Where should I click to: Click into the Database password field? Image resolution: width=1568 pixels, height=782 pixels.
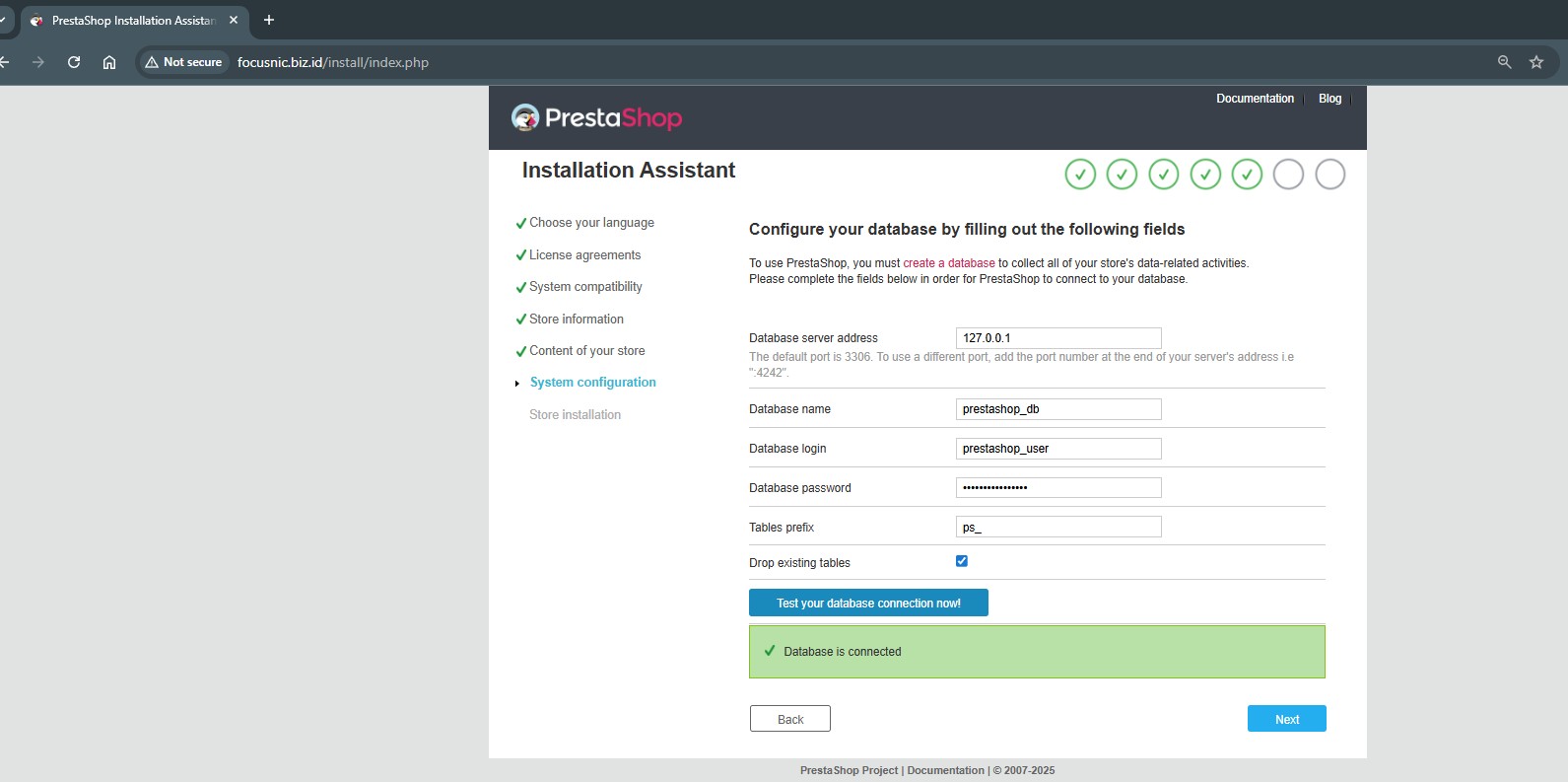[1058, 488]
